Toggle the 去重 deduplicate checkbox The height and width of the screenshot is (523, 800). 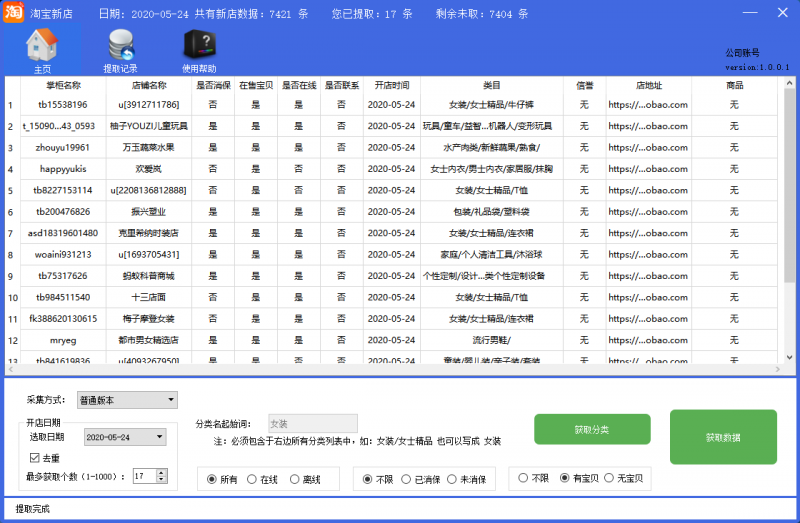point(34,457)
